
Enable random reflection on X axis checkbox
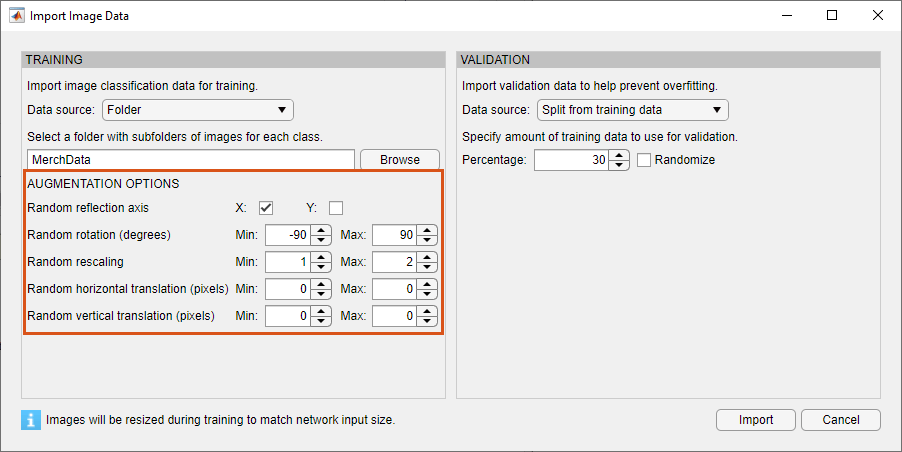point(266,208)
